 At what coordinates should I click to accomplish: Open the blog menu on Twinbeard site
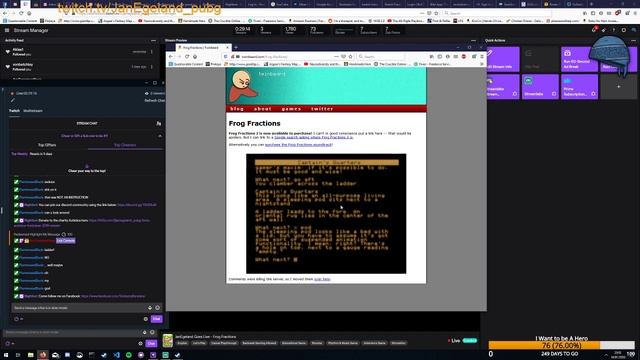coord(237,109)
